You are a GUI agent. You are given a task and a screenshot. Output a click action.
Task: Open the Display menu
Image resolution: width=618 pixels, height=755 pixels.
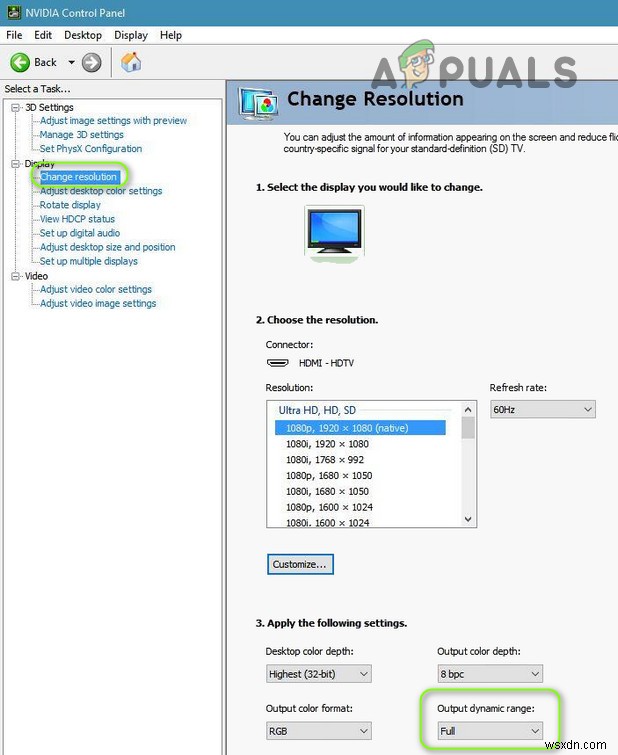(131, 35)
